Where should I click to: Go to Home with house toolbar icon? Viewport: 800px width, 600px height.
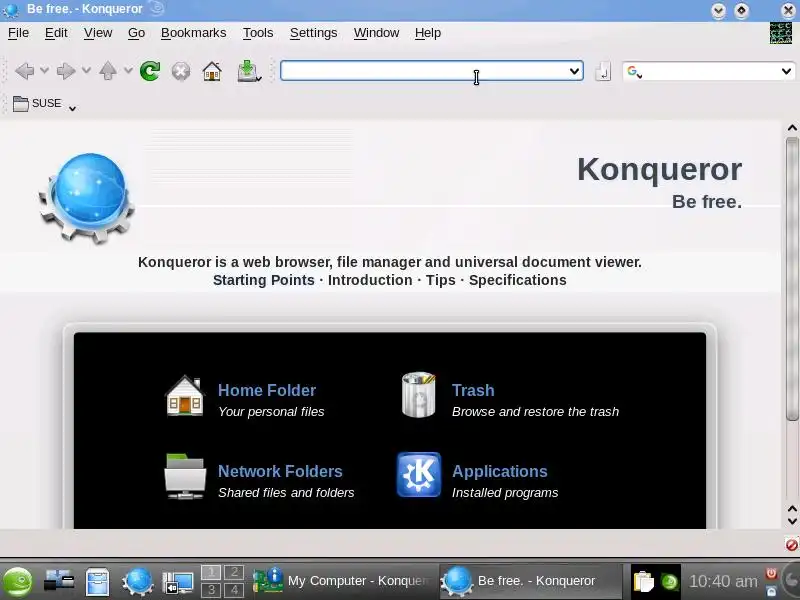212,71
